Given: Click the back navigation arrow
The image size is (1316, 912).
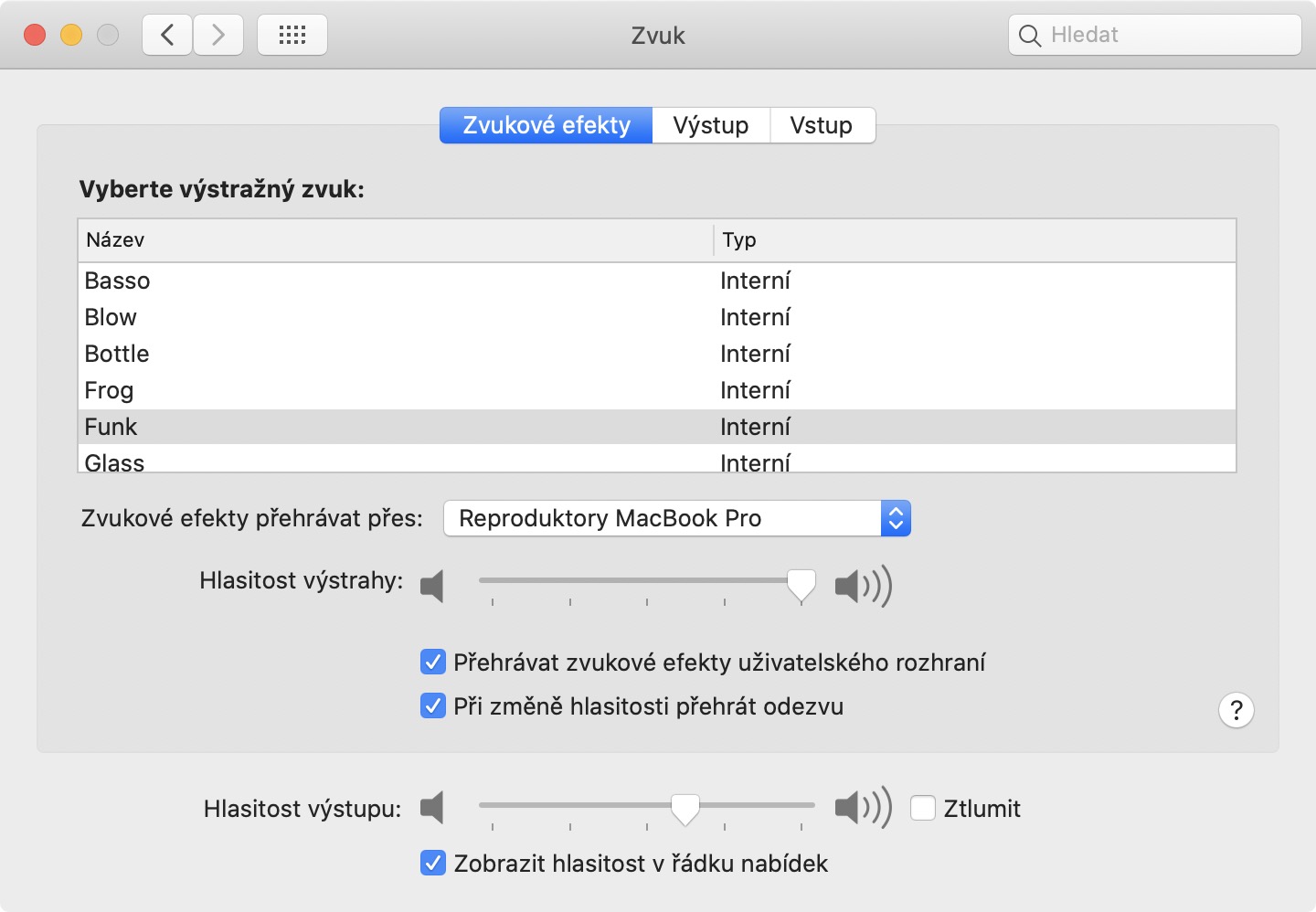Looking at the screenshot, I should pos(167,36).
